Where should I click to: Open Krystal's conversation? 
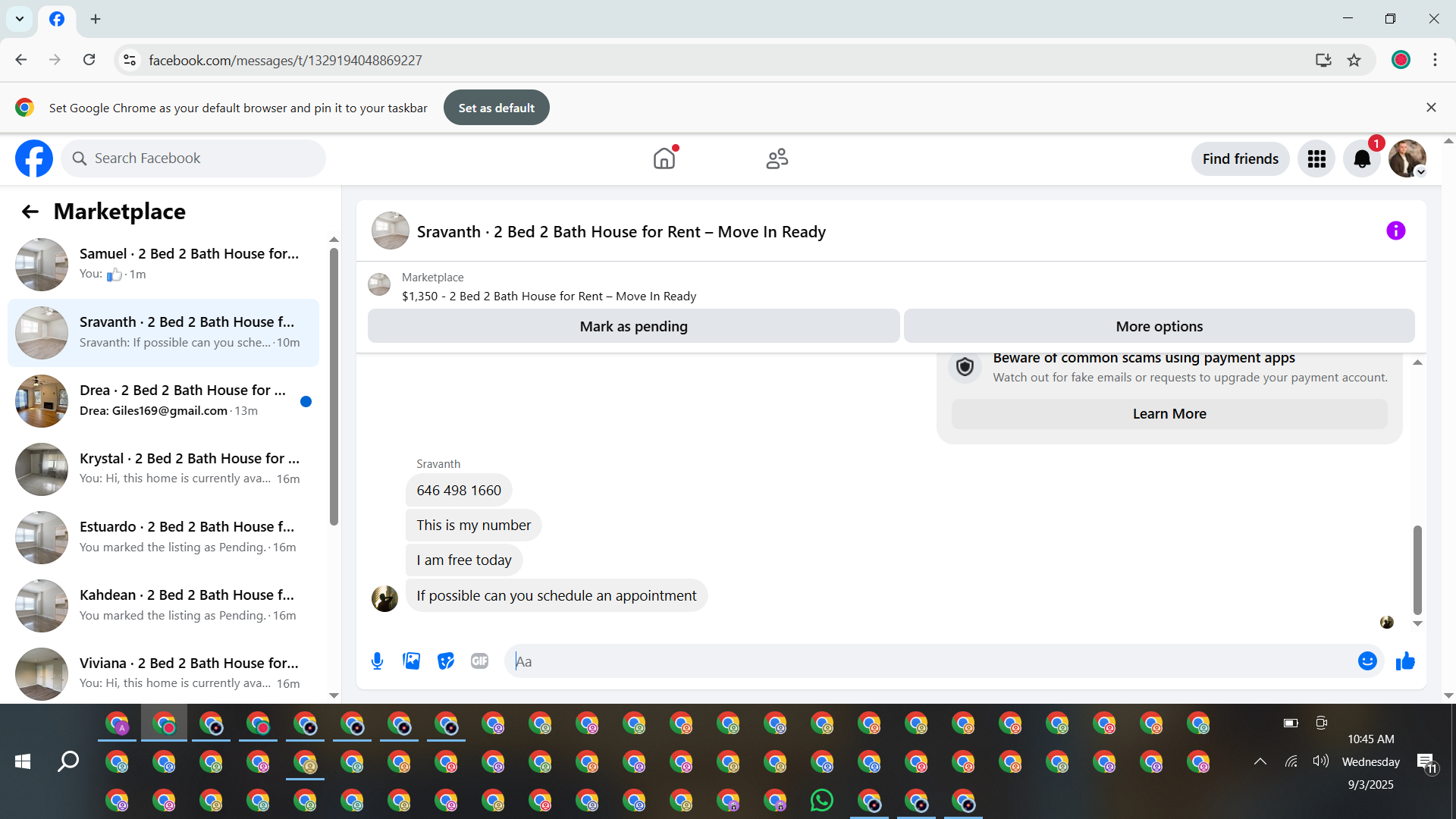[164, 469]
